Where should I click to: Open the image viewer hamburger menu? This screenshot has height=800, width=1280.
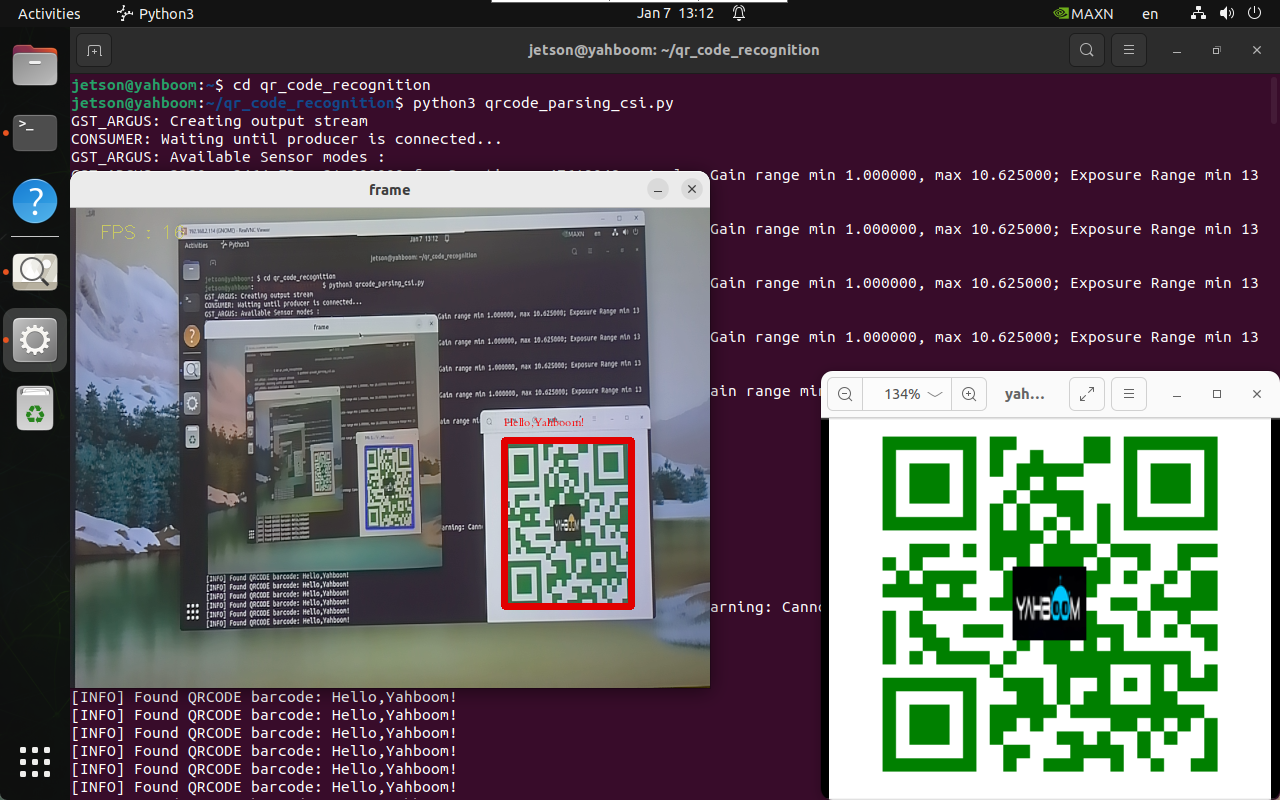point(1129,394)
